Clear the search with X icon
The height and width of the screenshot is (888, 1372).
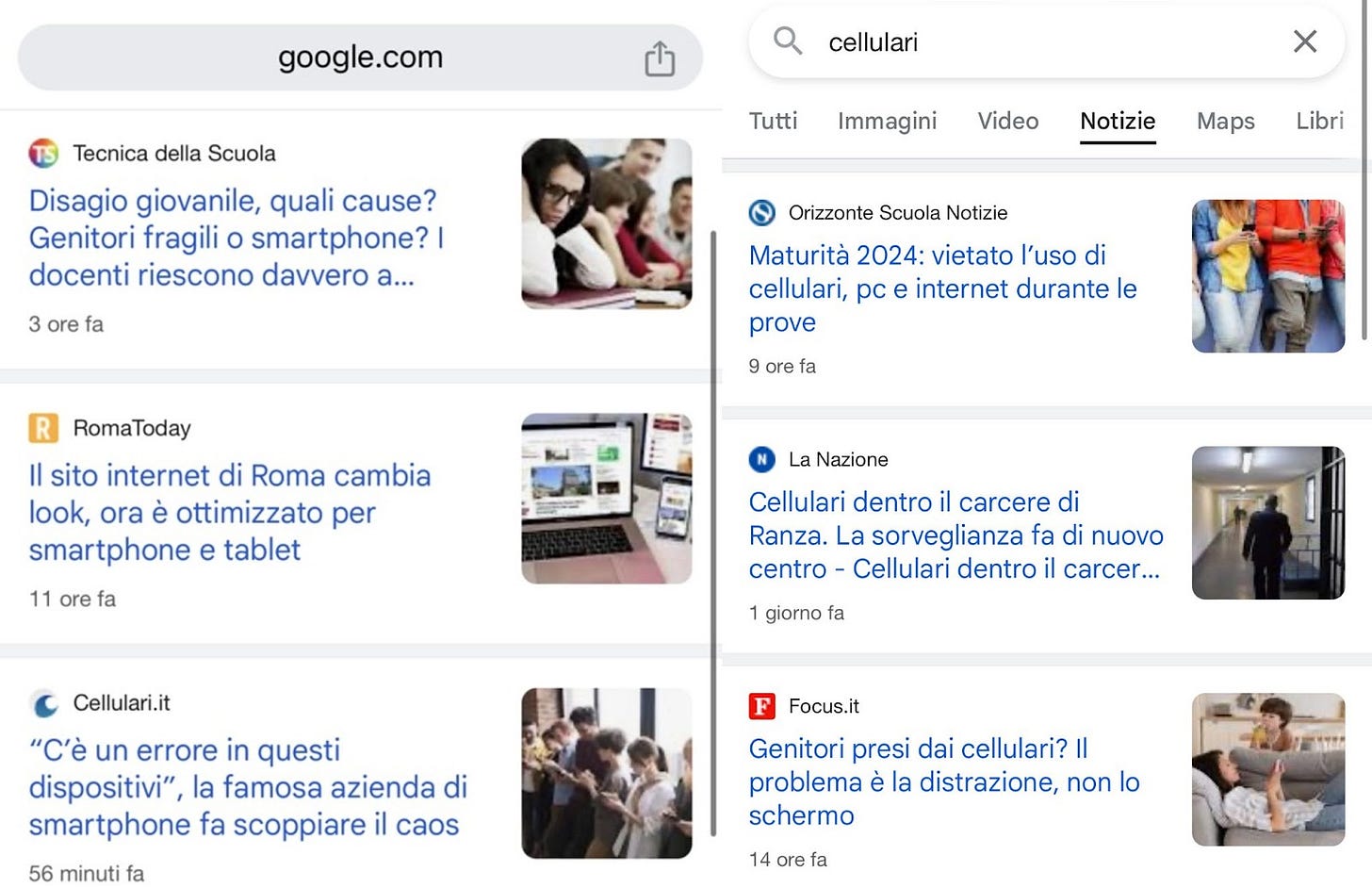click(1305, 41)
